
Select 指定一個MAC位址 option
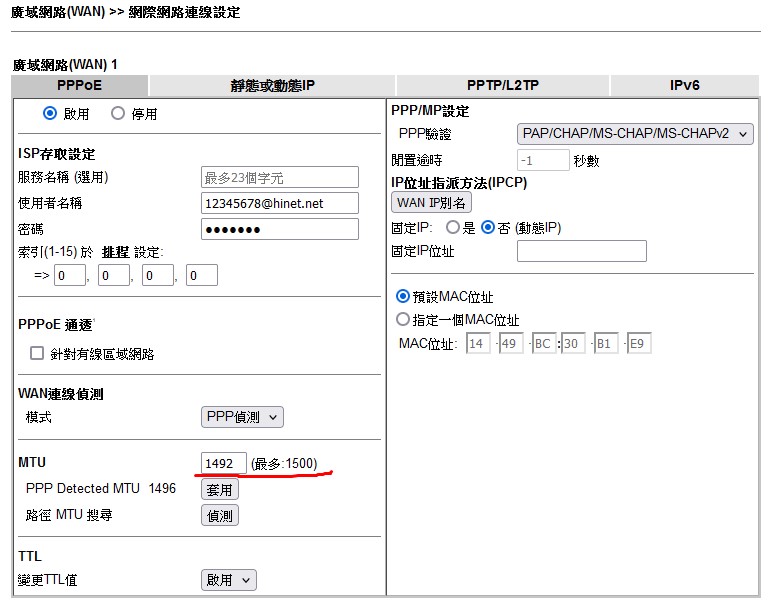tap(403, 320)
